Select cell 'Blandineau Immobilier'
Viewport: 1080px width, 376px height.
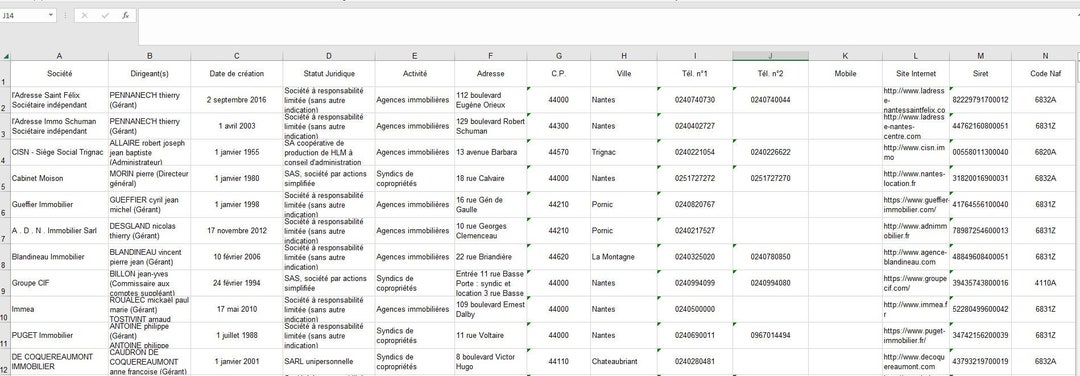(x=59, y=257)
